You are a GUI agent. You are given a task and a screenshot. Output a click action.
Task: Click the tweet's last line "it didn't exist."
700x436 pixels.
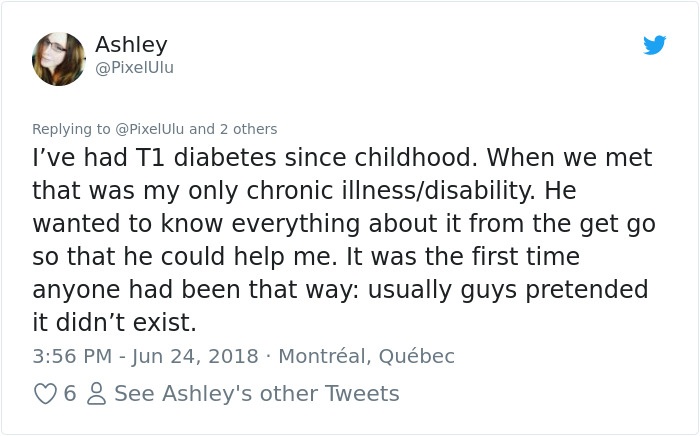pos(114,322)
